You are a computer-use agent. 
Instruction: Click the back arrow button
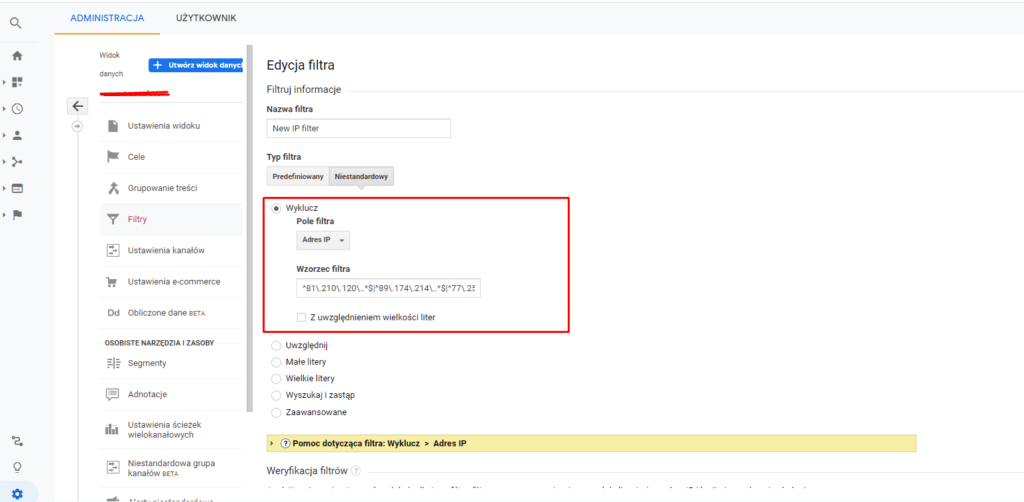tap(78, 106)
